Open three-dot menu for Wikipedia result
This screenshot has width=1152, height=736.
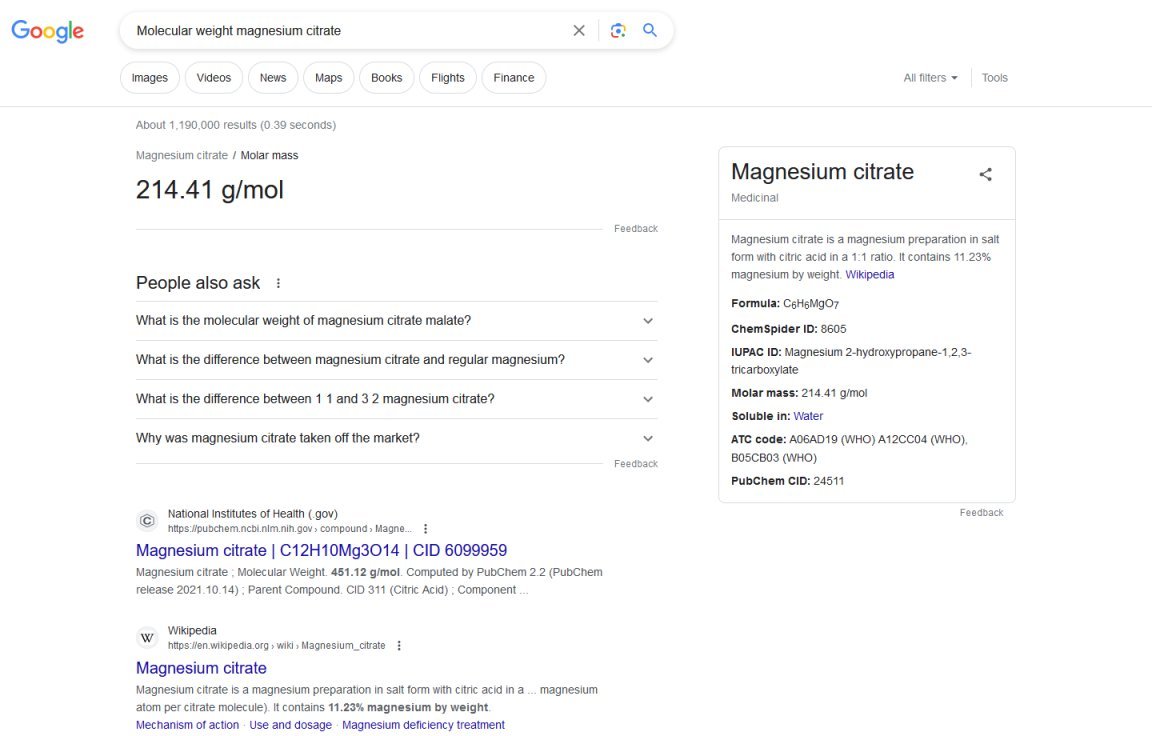pyautogui.click(x=399, y=646)
